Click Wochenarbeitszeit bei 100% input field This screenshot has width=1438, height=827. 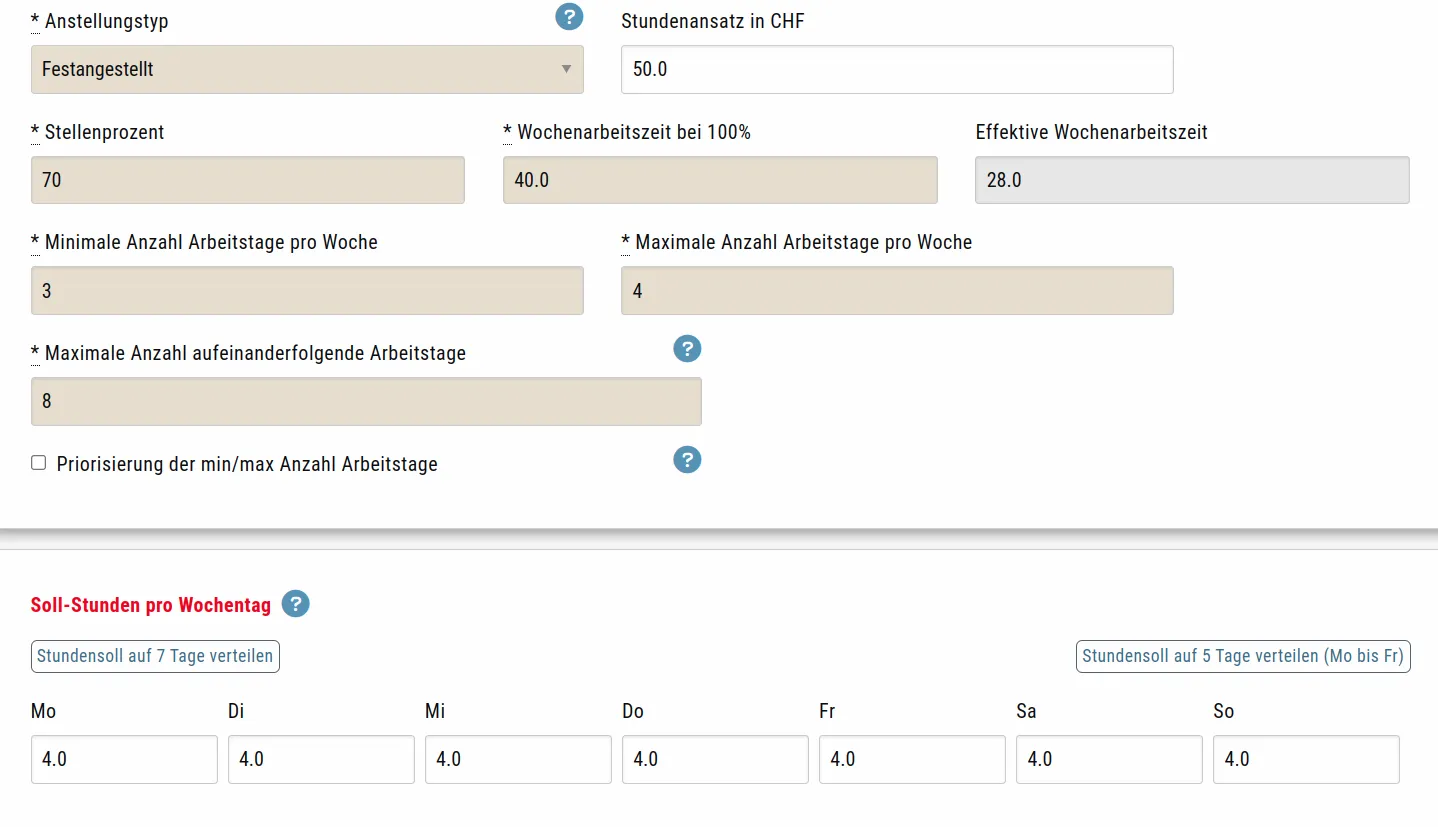pyautogui.click(x=720, y=180)
